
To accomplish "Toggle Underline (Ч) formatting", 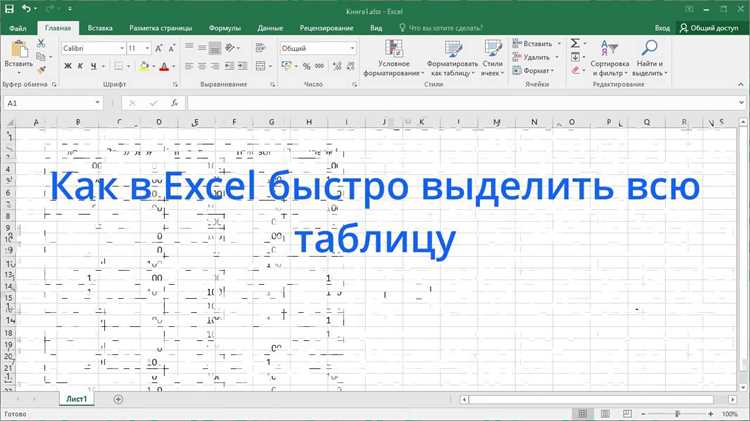I will (x=93, y=66).
